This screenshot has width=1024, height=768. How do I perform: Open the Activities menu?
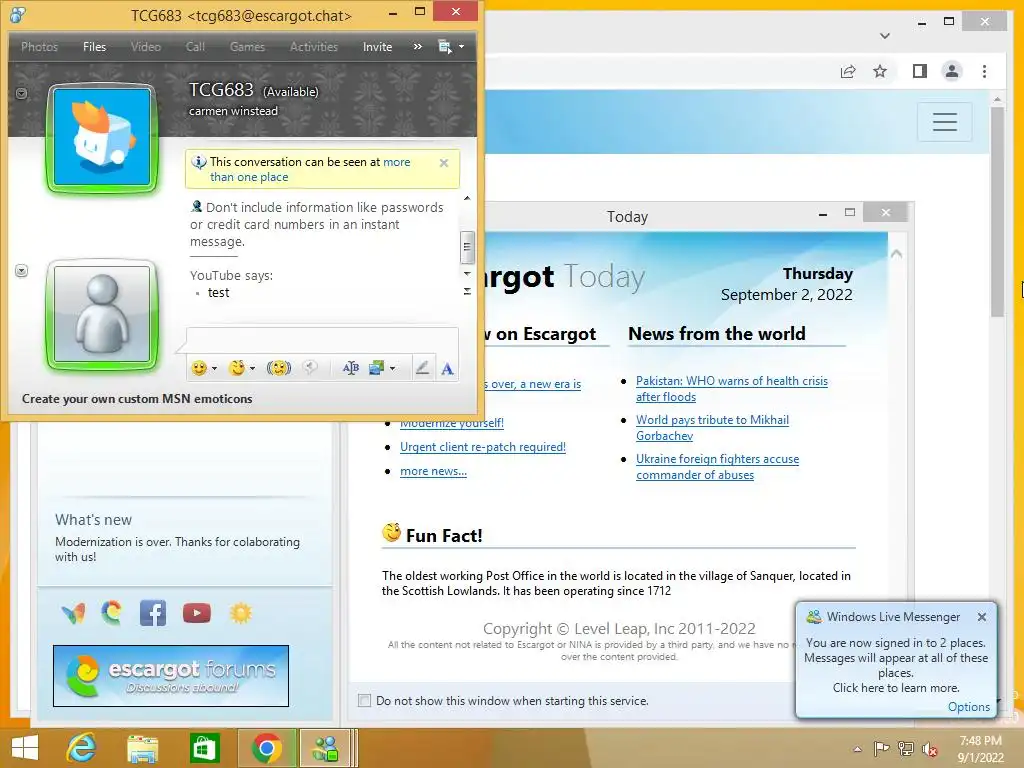(313, 47)
